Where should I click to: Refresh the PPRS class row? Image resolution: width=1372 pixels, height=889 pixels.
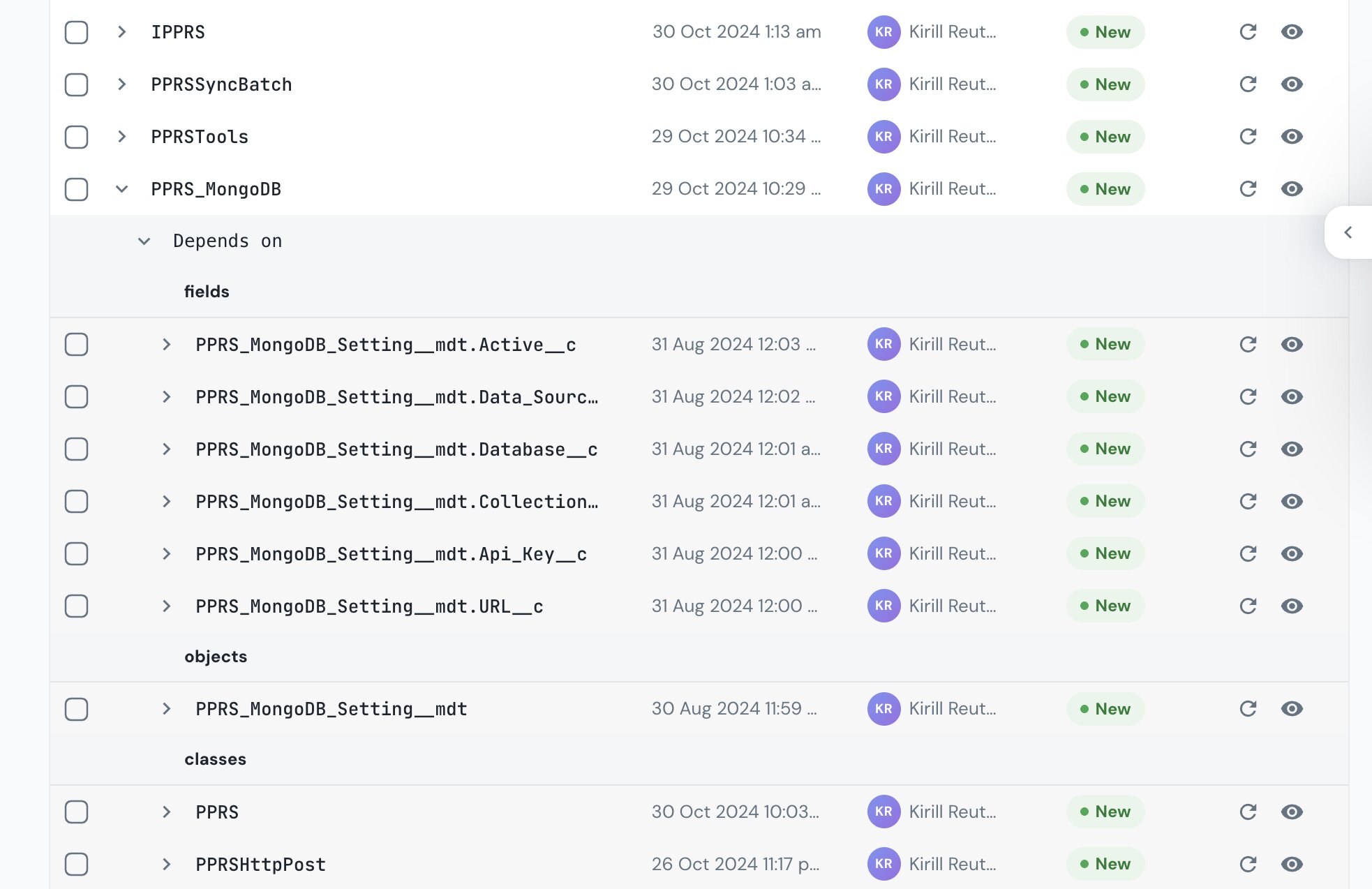1248,812
